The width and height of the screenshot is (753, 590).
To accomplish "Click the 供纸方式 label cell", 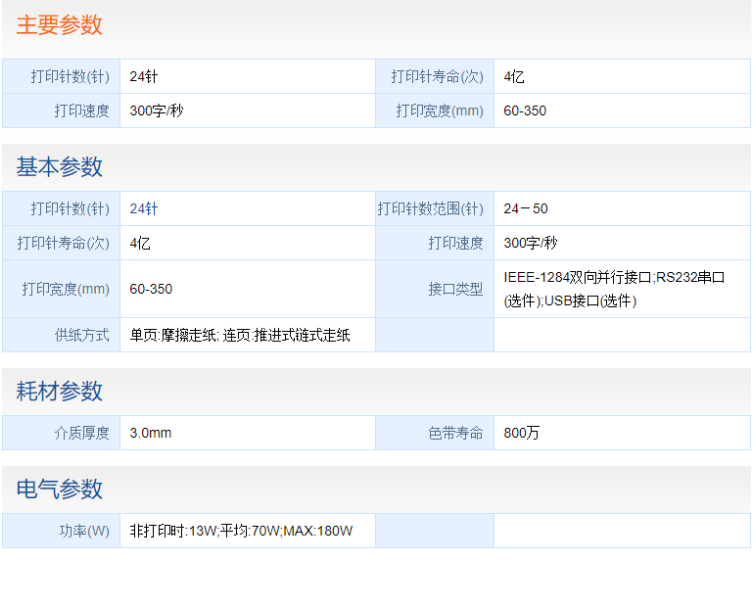I will pyautogui.click(x=61, y=335).
